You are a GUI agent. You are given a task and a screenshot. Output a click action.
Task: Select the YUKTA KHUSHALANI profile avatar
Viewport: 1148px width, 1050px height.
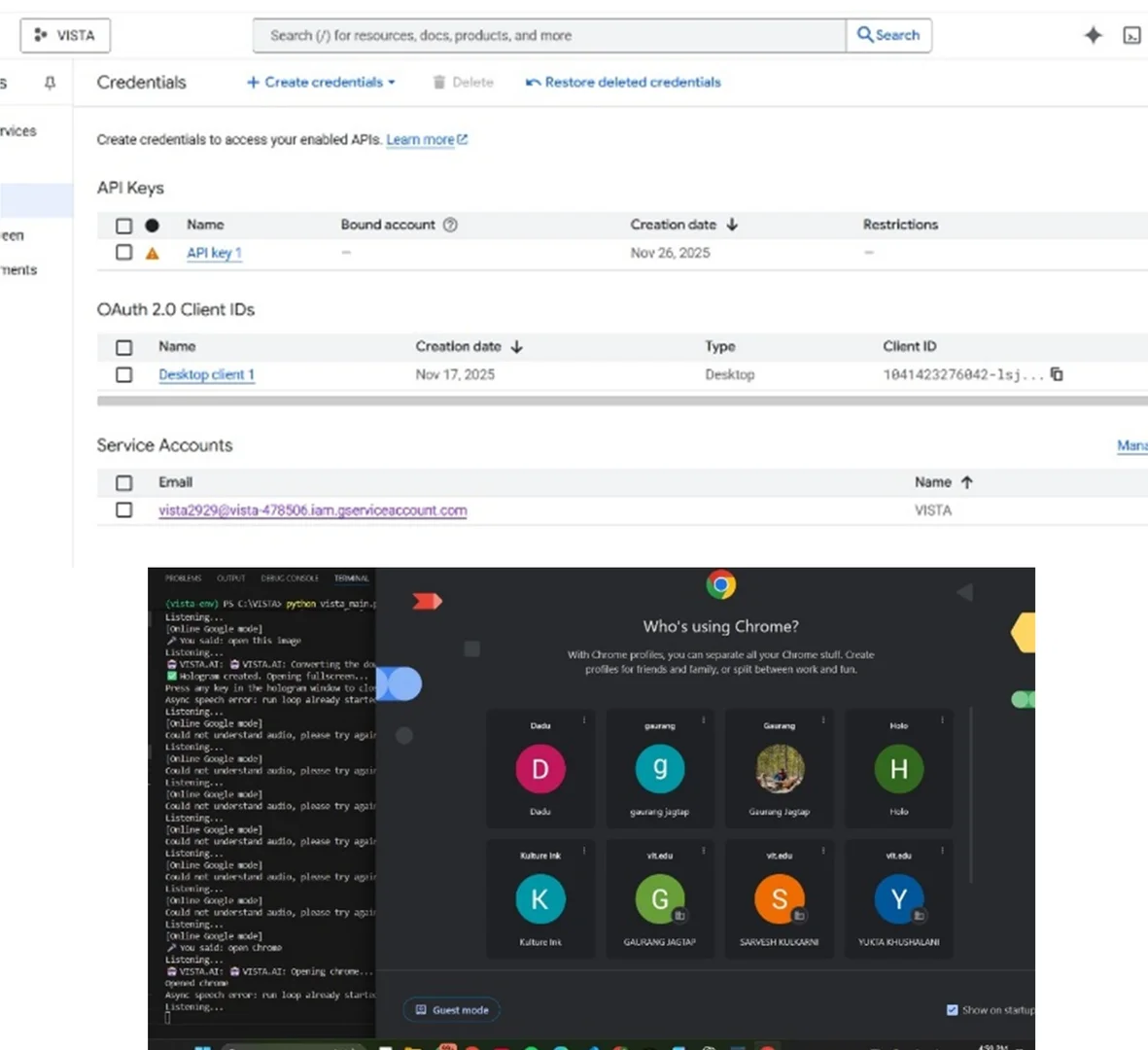click(899, 898)
